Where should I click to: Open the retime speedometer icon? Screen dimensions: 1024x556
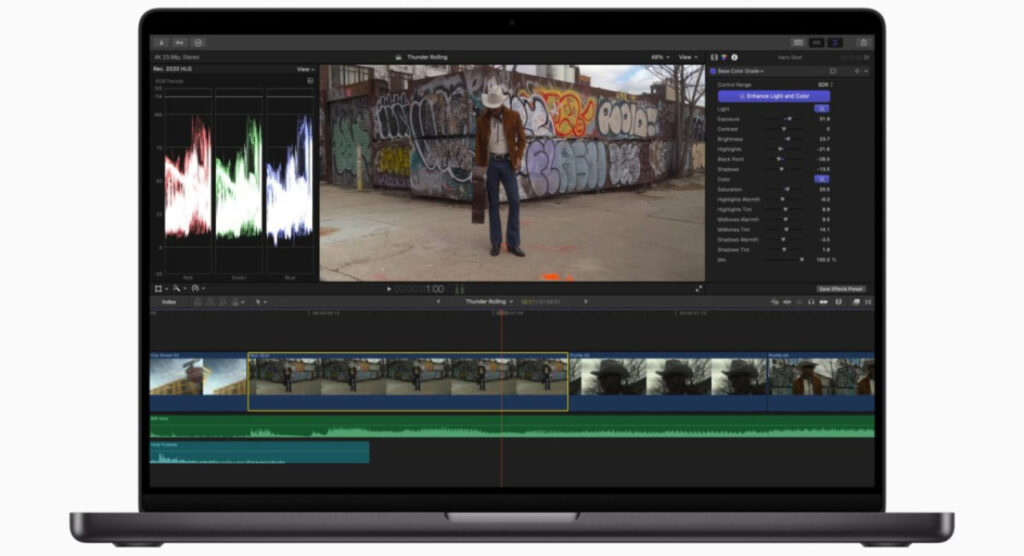click(x=195, y=288)
